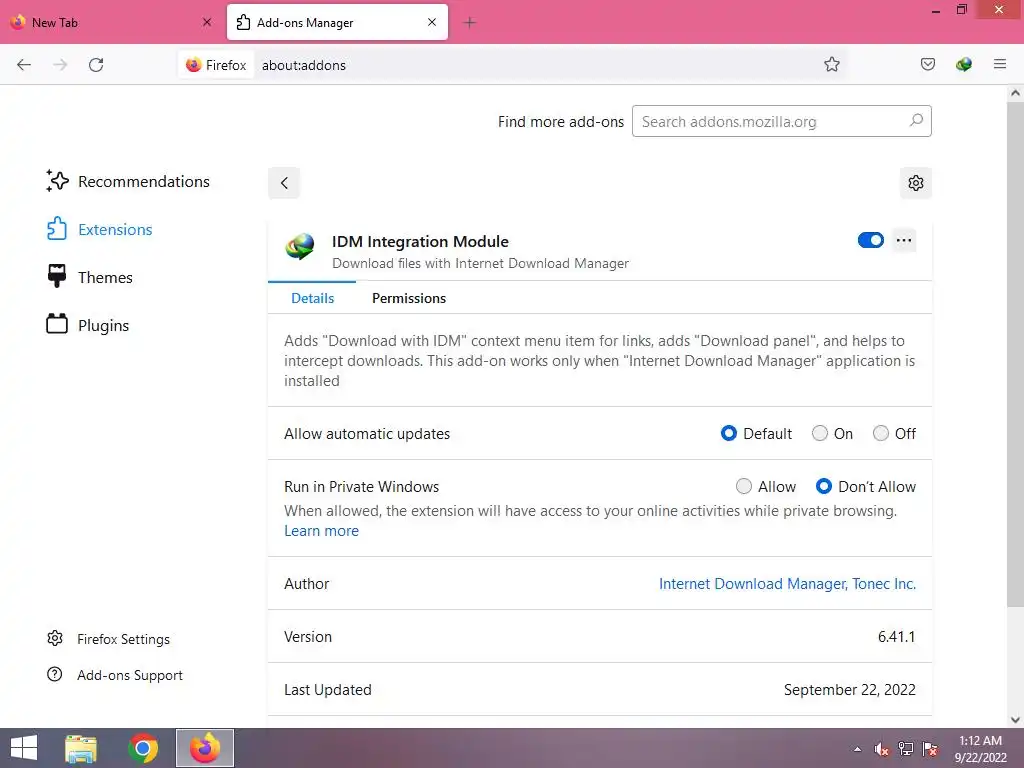Switch to the New Tab browser tab

coord(111,22)
